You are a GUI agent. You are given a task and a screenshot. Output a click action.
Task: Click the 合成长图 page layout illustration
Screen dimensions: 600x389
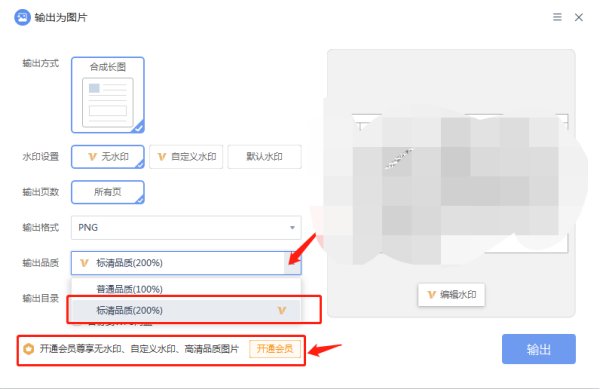pyautogui.click(x=108, y=103)
